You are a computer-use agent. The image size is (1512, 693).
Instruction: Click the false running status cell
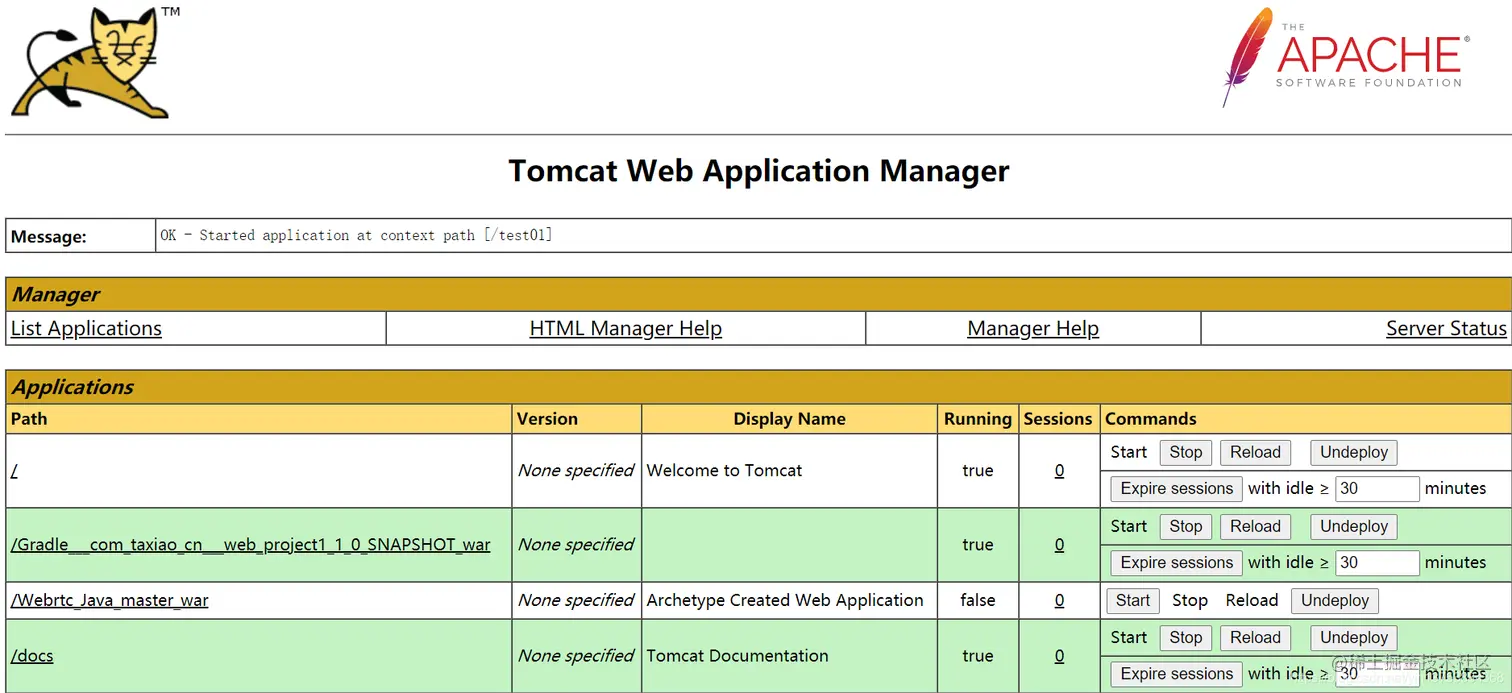pyautogui.click(x=977, y=600)
